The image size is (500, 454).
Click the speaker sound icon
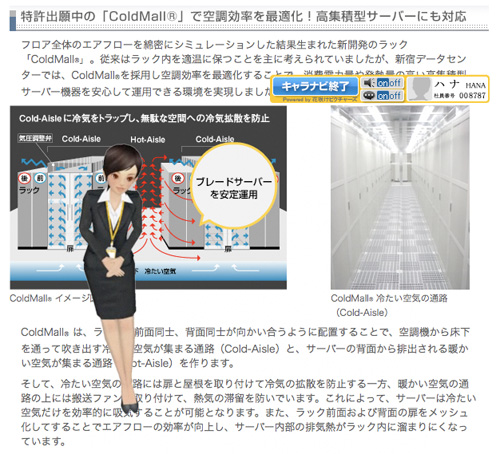369,82
